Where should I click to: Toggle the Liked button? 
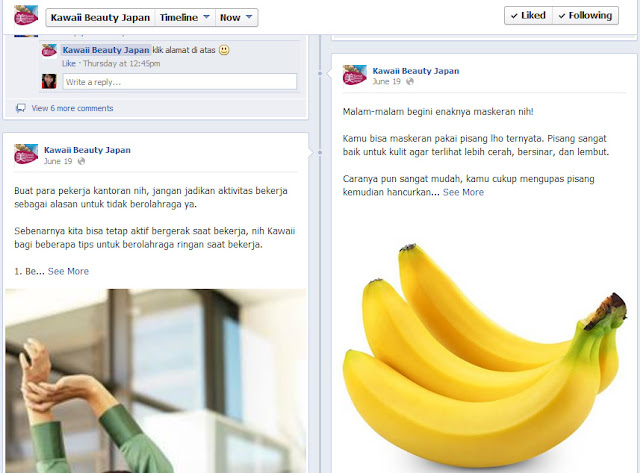[528, 16]
